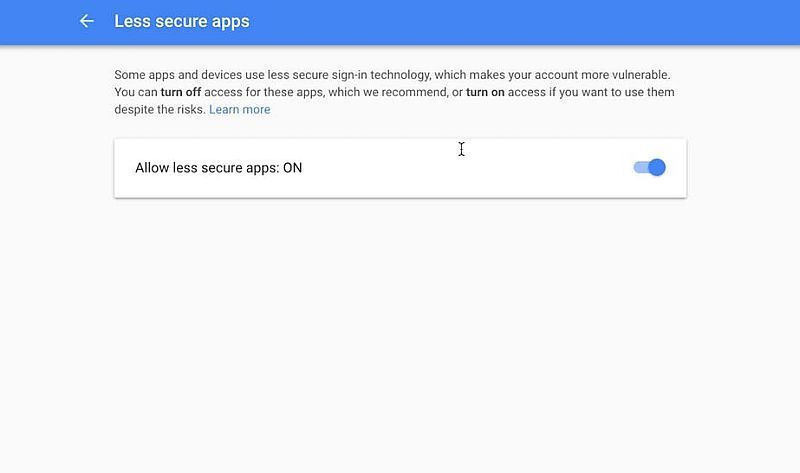Click 'despite the risks' before Learn more
Image resolution: width=800 pixels, height=473 pixels.
pyautogui.click(x=160, y=109)
